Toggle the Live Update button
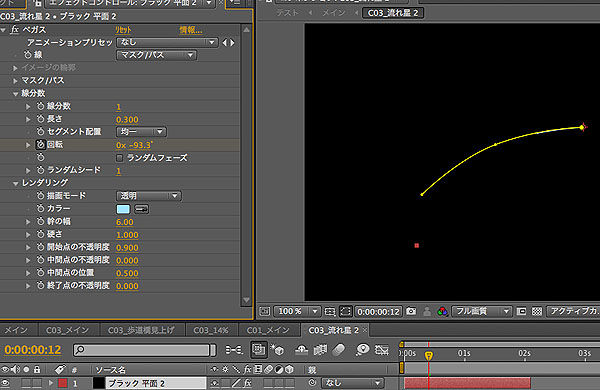The width and height of the screenshot is (600, 390). pos(259,349)
